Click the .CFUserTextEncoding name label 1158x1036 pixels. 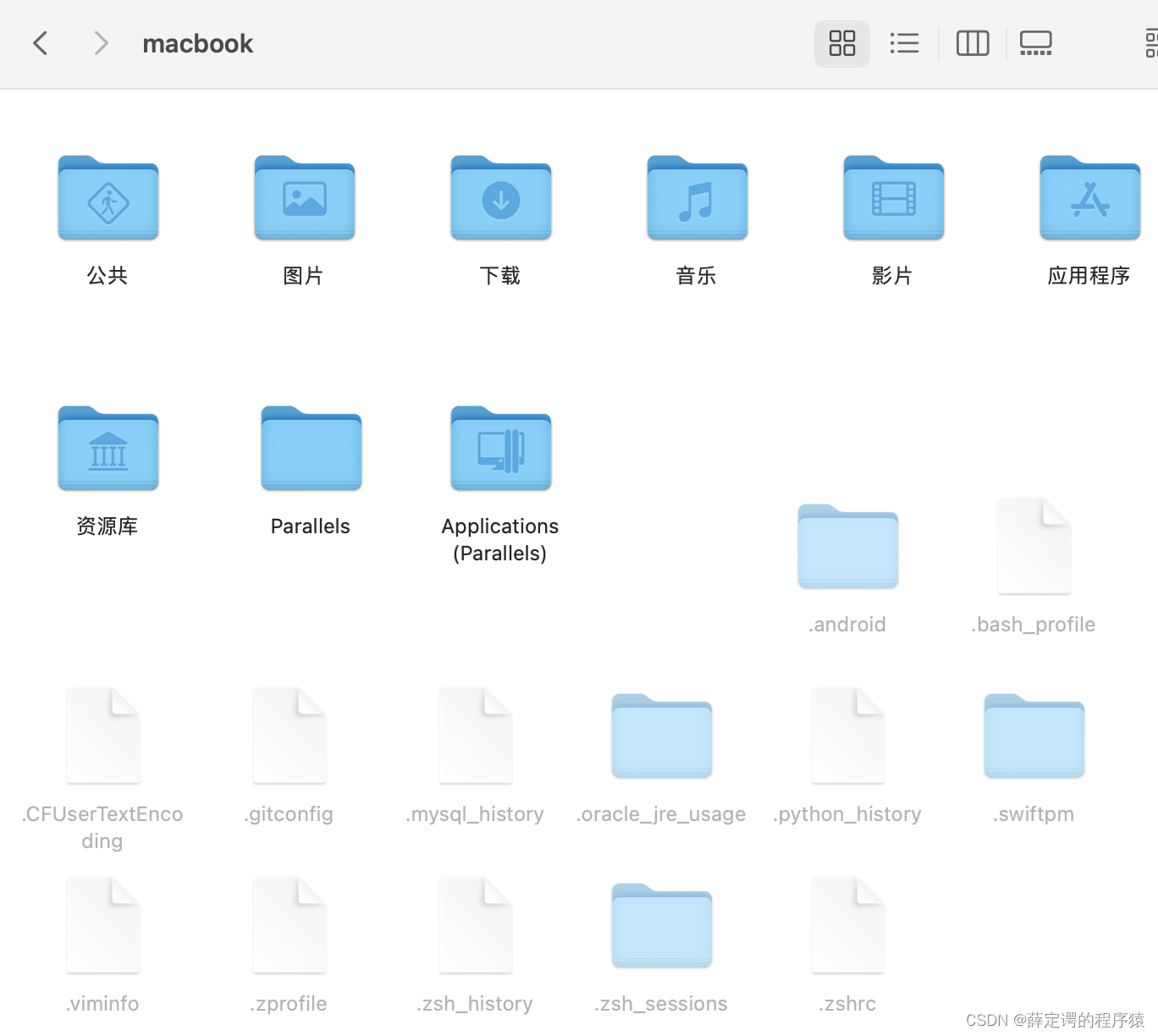(102, 828)
